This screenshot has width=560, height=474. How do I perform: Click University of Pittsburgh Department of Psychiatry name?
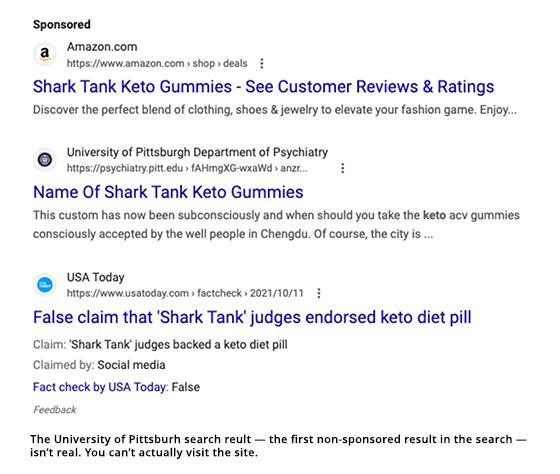(x=197, y=152)
